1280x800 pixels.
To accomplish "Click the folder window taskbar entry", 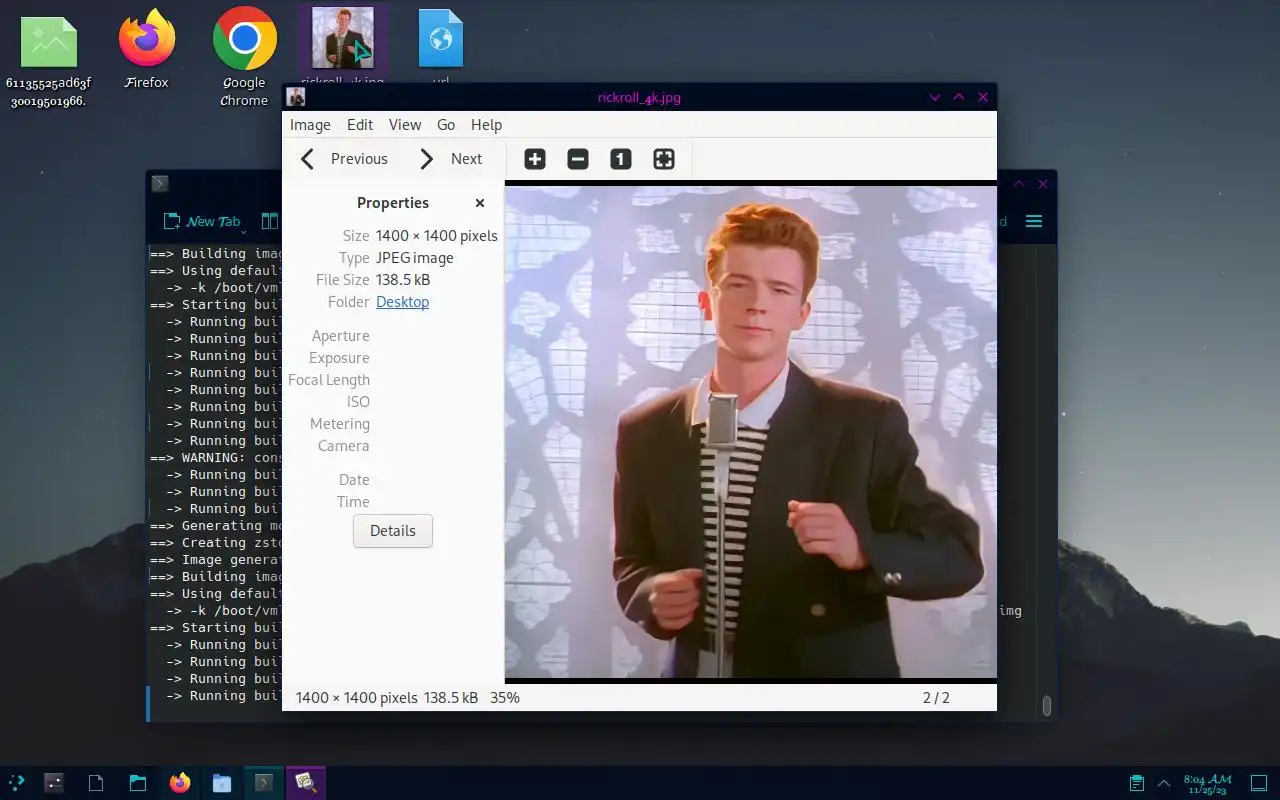I will [x=222, y=782].
